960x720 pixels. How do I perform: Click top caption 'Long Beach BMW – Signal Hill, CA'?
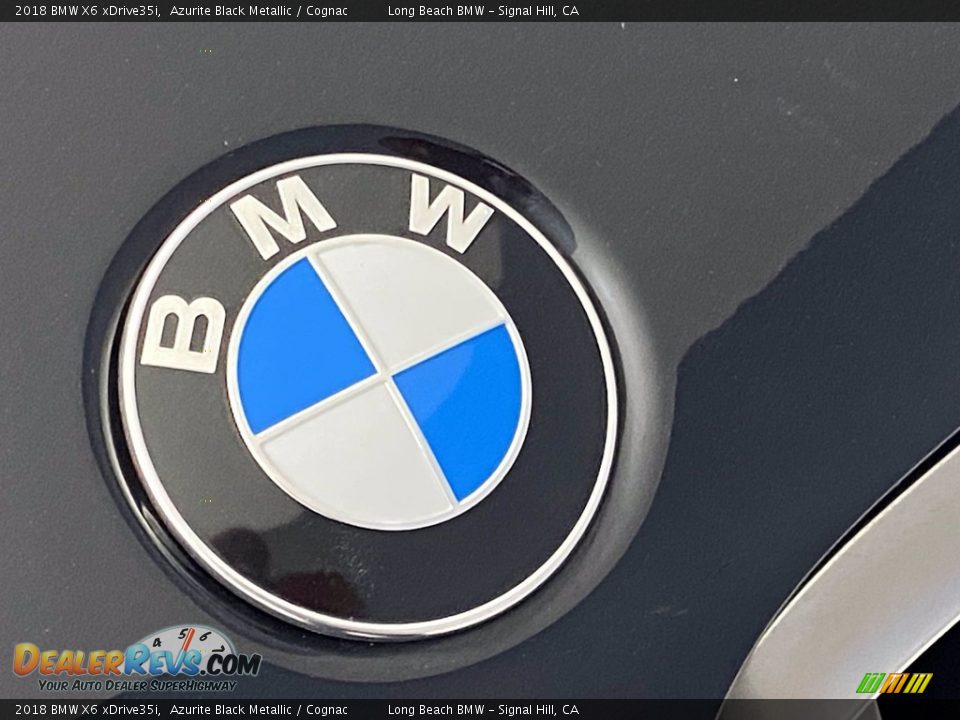tap(483, 10)
